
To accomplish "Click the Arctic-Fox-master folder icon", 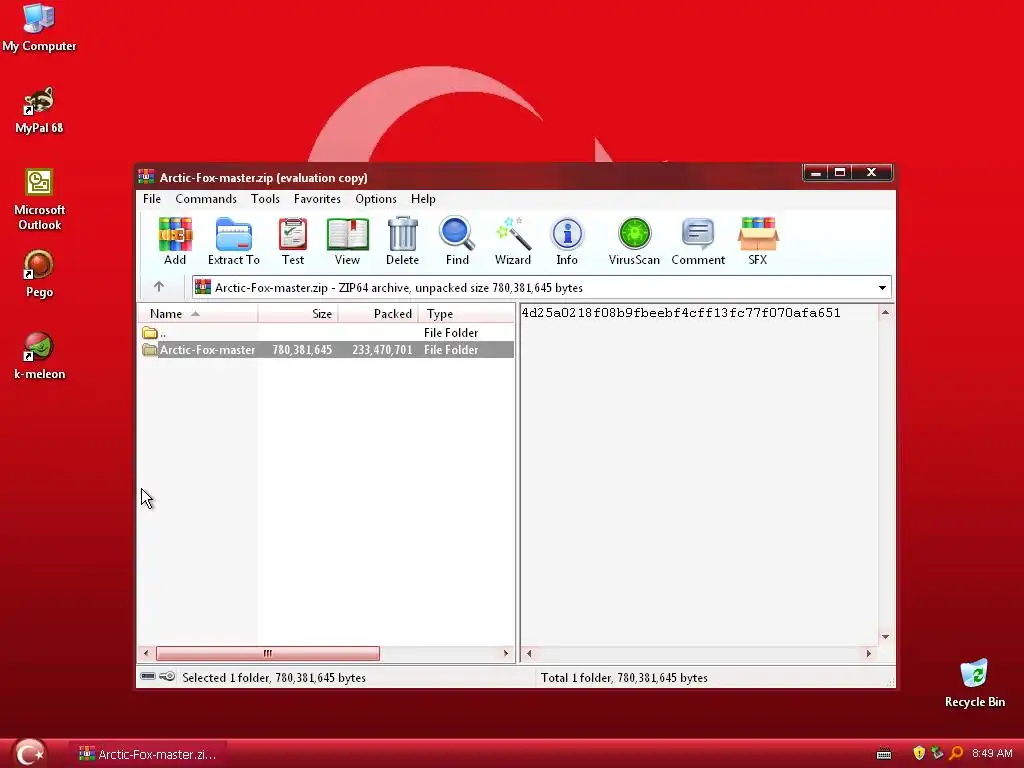I will [150, 350].
